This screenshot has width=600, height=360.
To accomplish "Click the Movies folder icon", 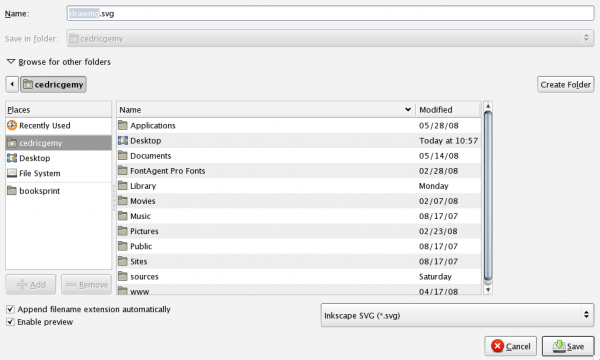I will tap(122, 201).
